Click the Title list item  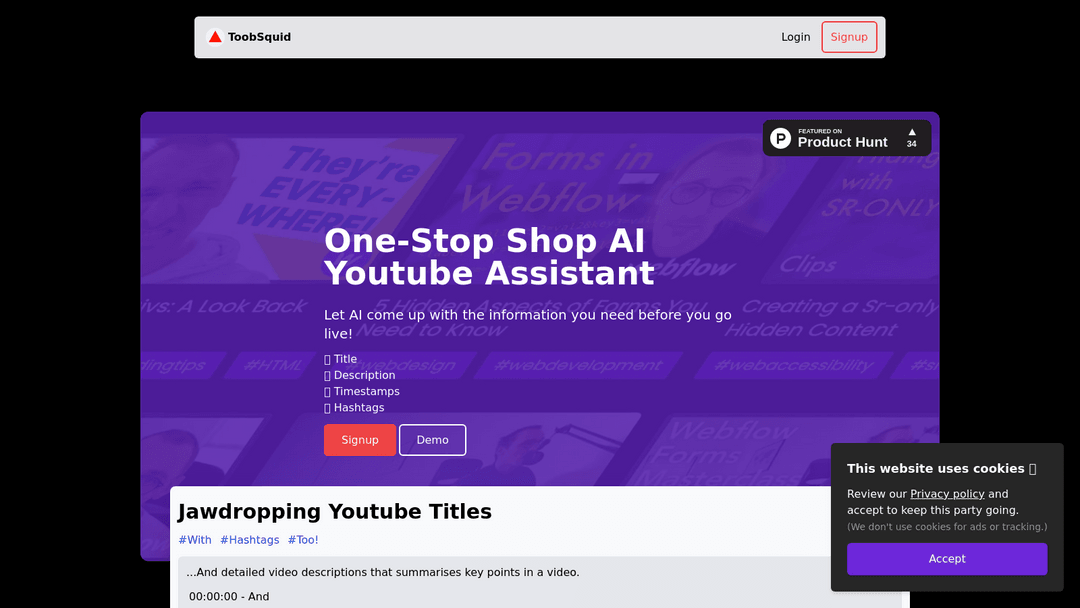(340, 359)
